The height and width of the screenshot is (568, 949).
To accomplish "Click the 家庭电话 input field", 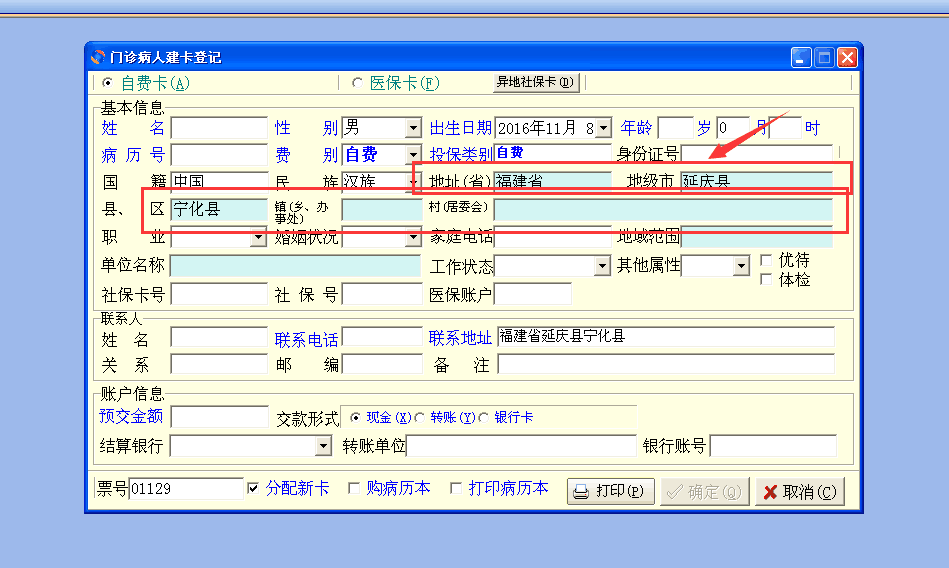I will (x=553, y=237).
